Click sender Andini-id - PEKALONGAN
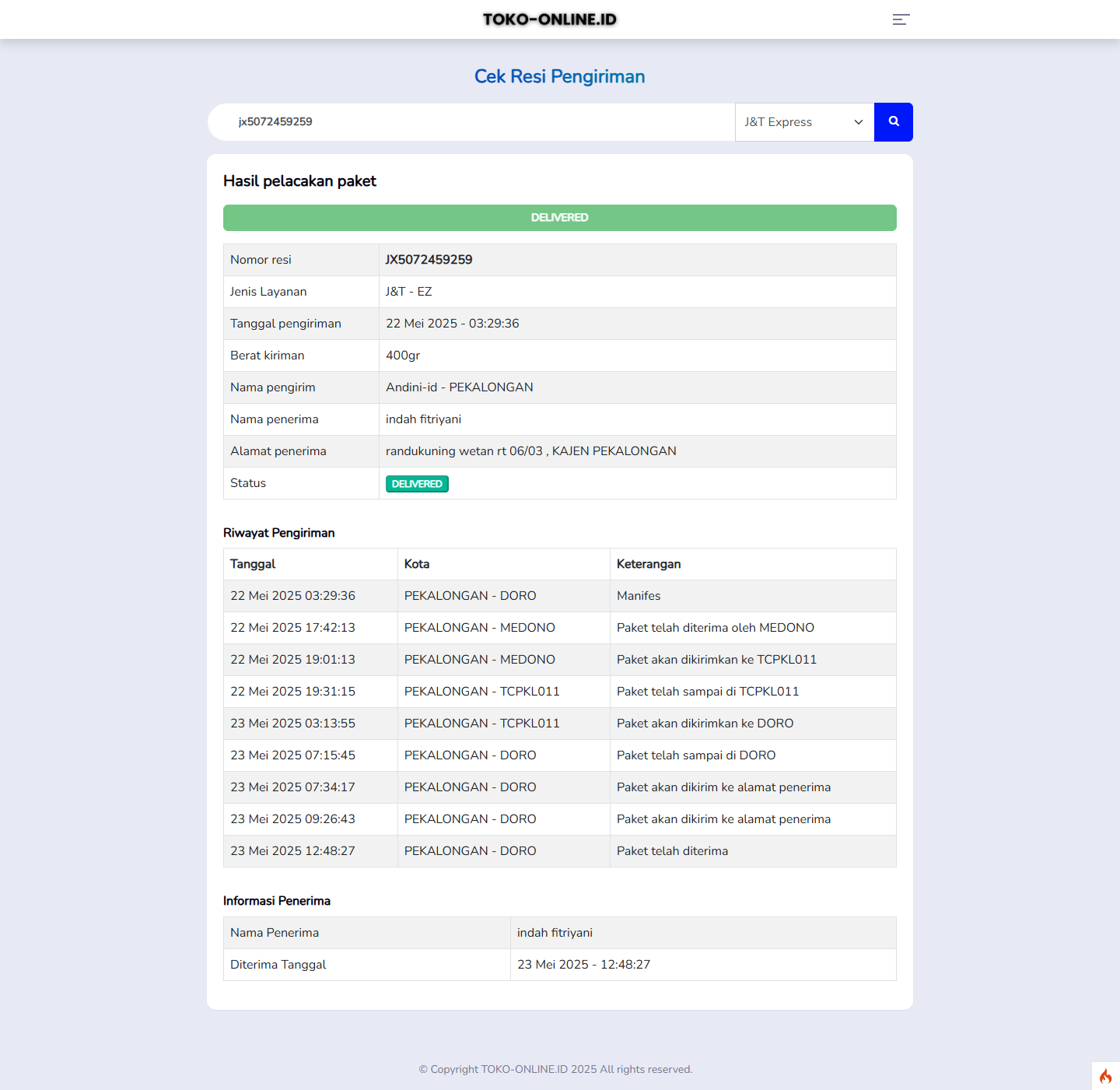The width and height of the screenshot is (1120, 1090). coord(460,387)
